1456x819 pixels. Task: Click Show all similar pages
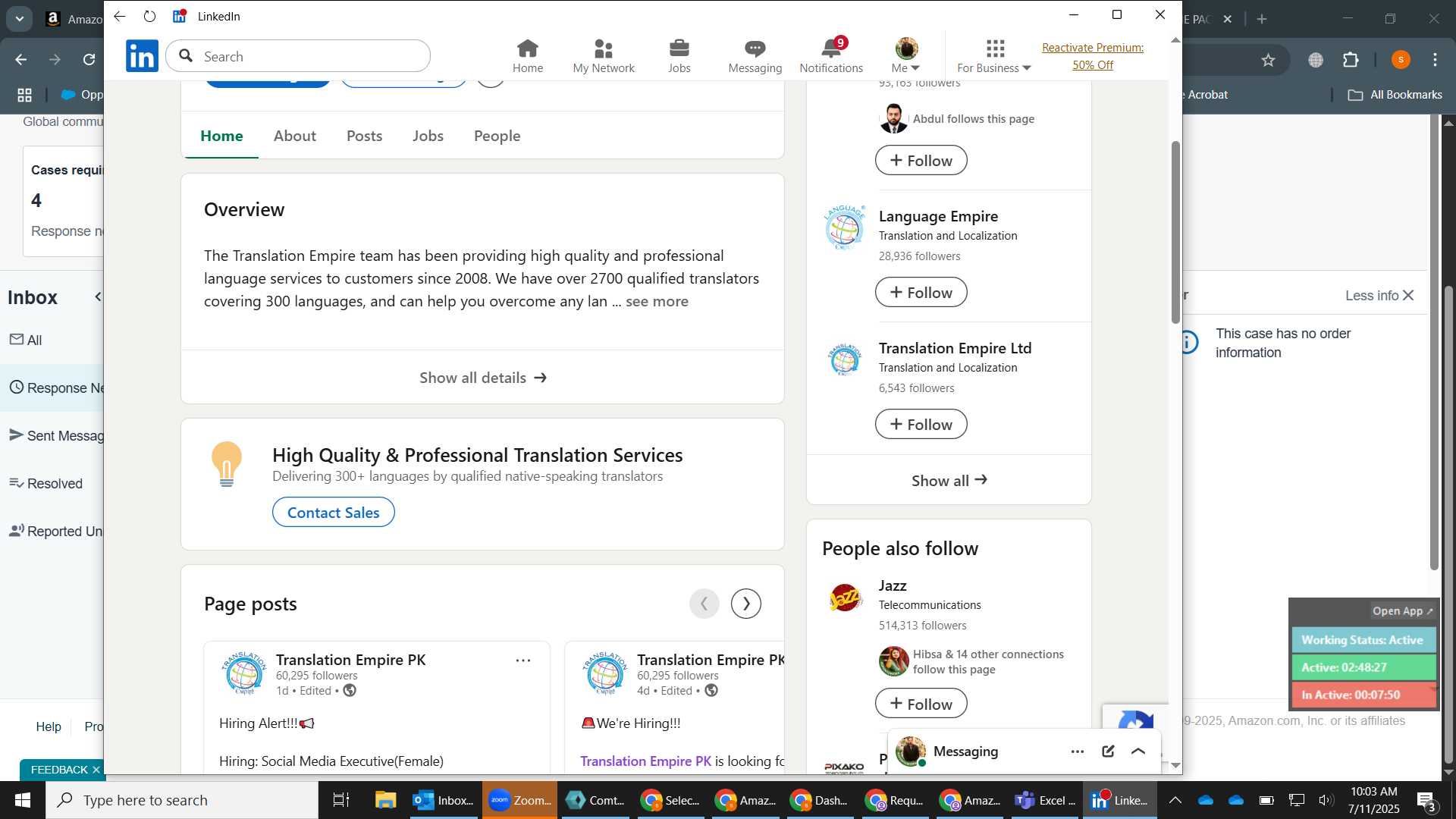pyautogui.click(x=949, y=481)
